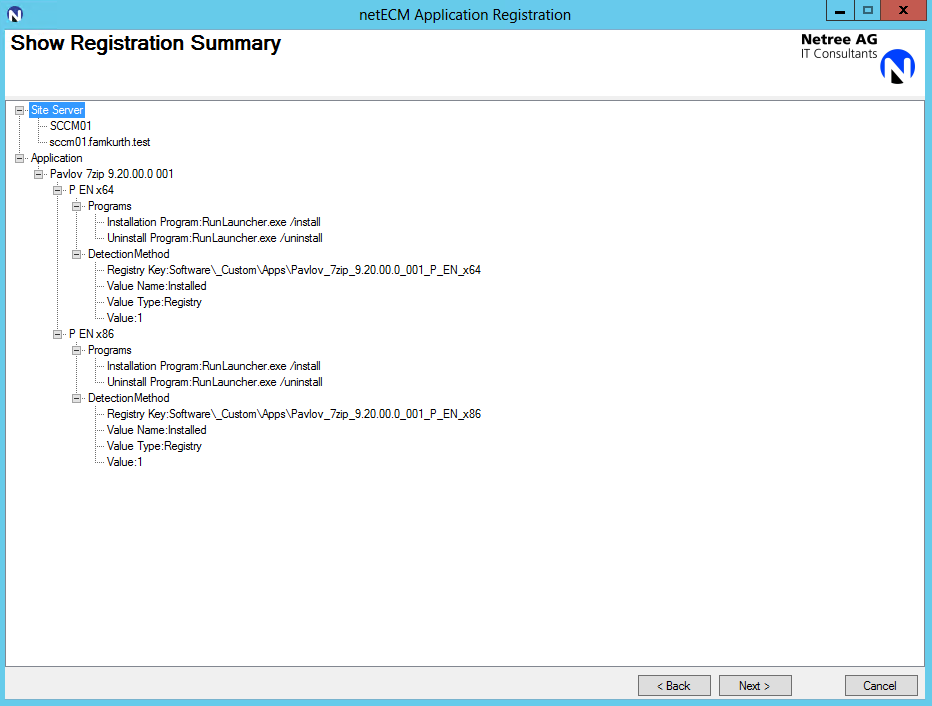Collapse the Pavlov 7zip 9.20.00.0 001 node
932x706 pixels.
39,174
